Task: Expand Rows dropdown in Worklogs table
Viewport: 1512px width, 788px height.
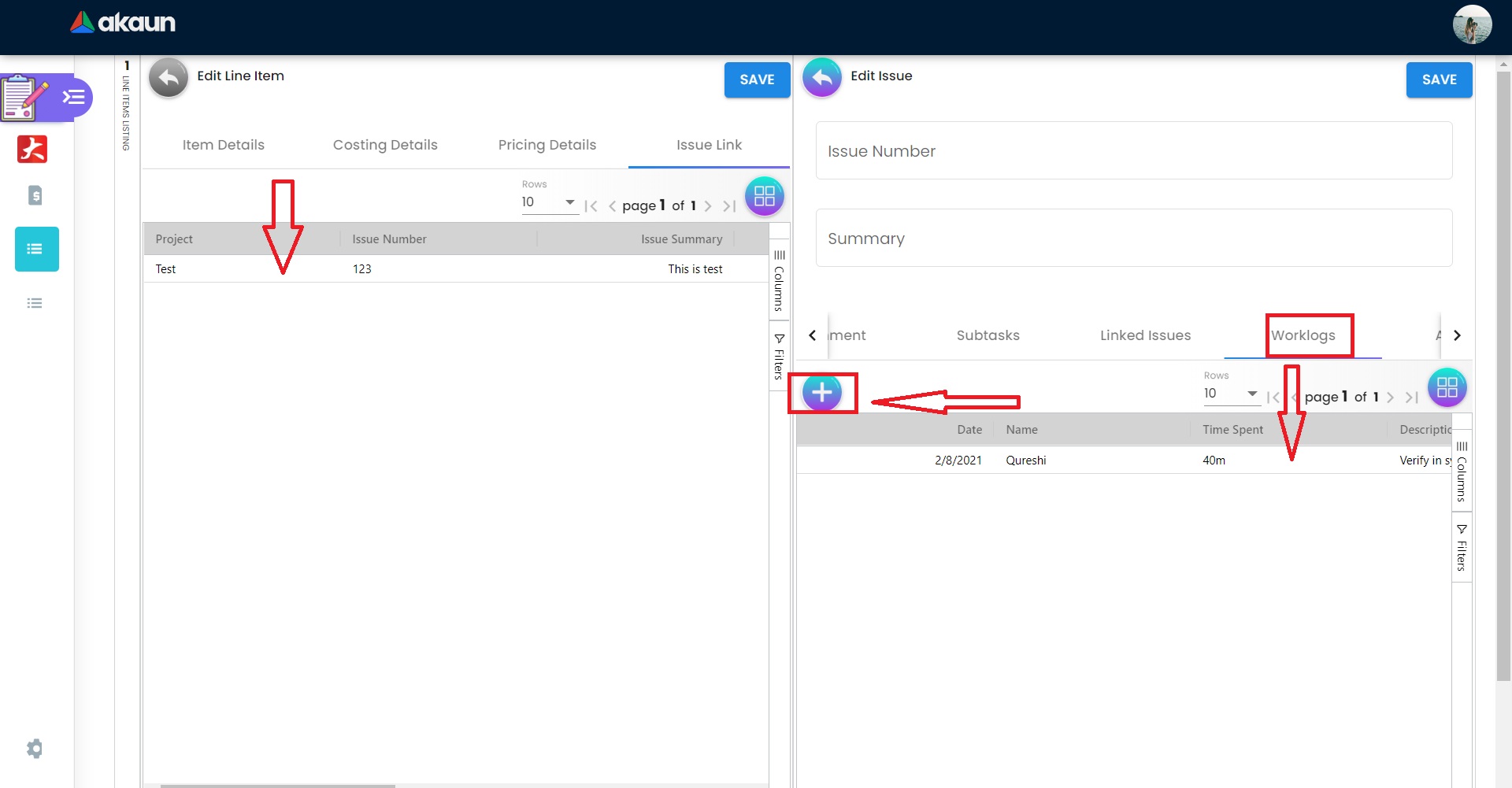Action: pyautogui.click(x=1231, y=394)
